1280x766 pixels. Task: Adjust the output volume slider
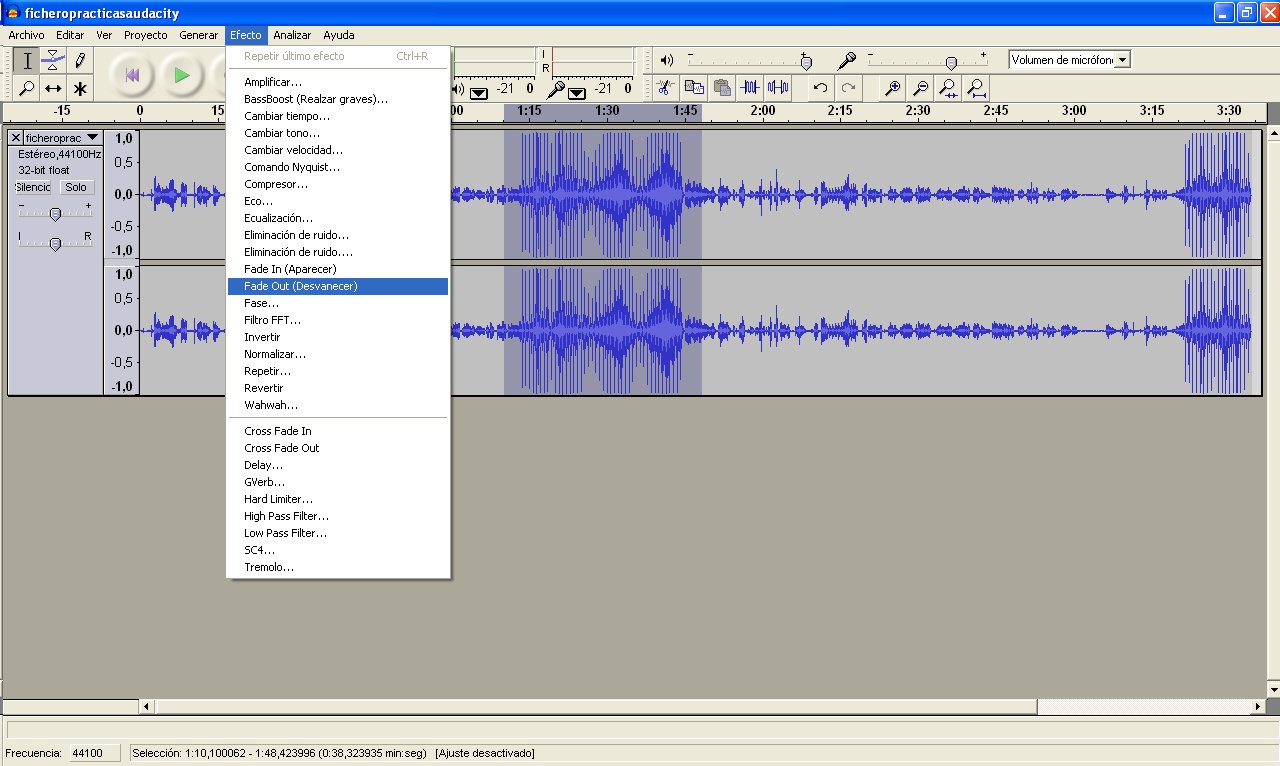[x=805, y=63]
